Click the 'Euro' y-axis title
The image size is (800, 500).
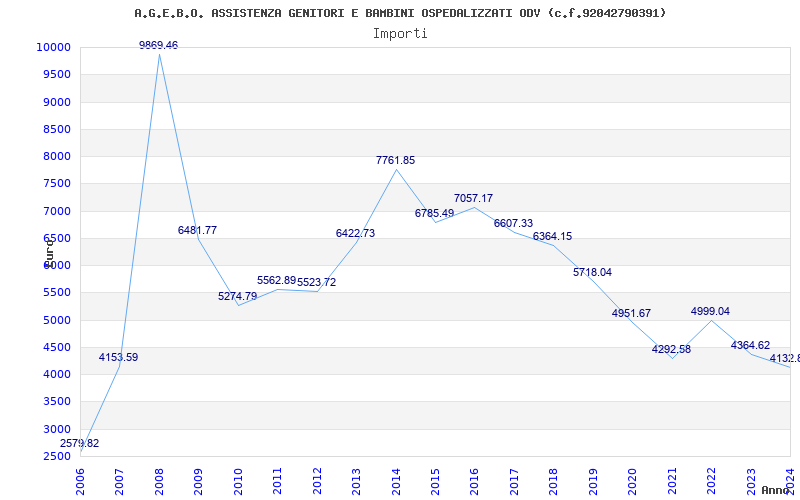point(49,253)
